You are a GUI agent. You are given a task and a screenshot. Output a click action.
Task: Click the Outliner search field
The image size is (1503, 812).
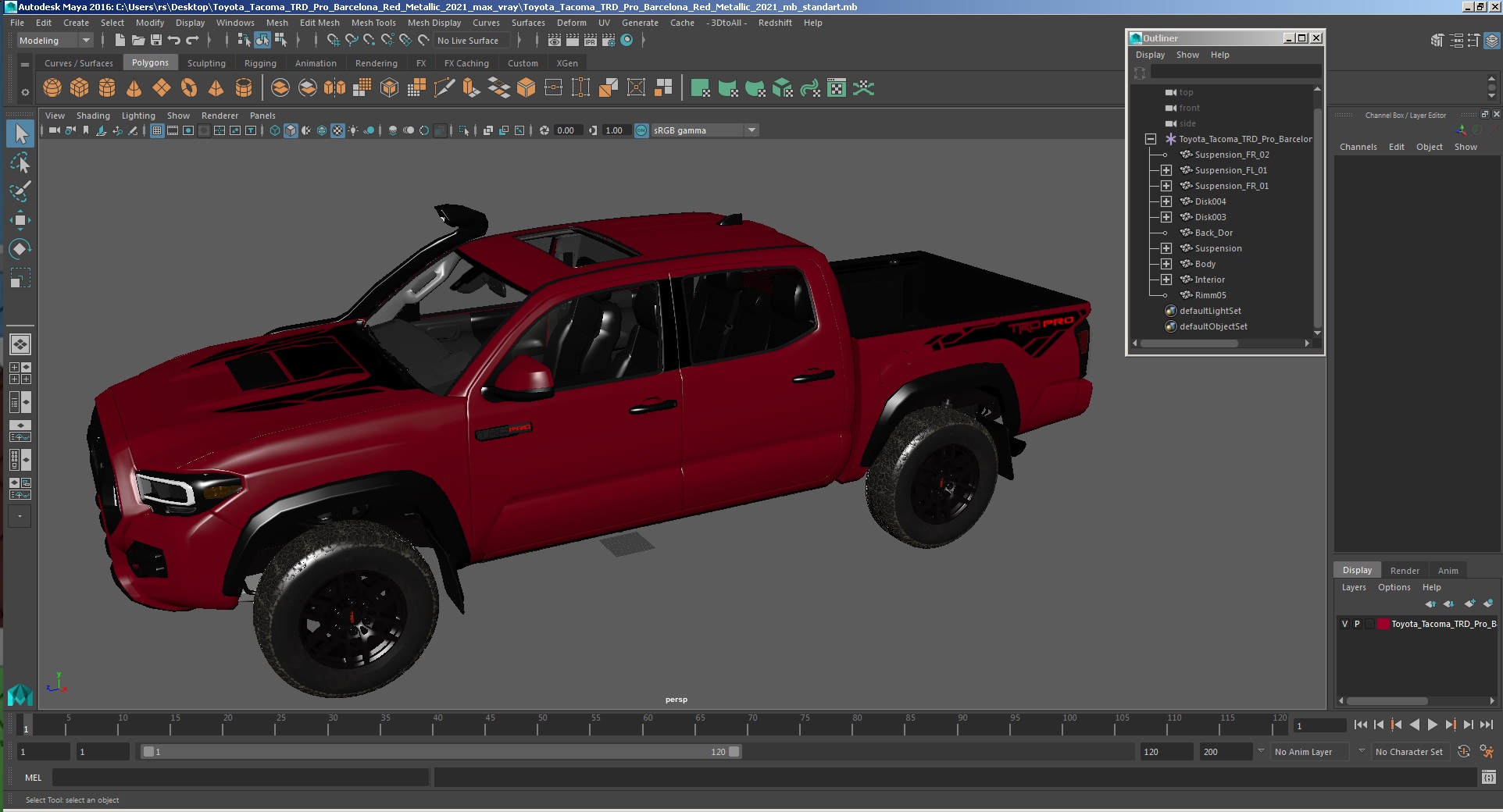[1235, 73]
